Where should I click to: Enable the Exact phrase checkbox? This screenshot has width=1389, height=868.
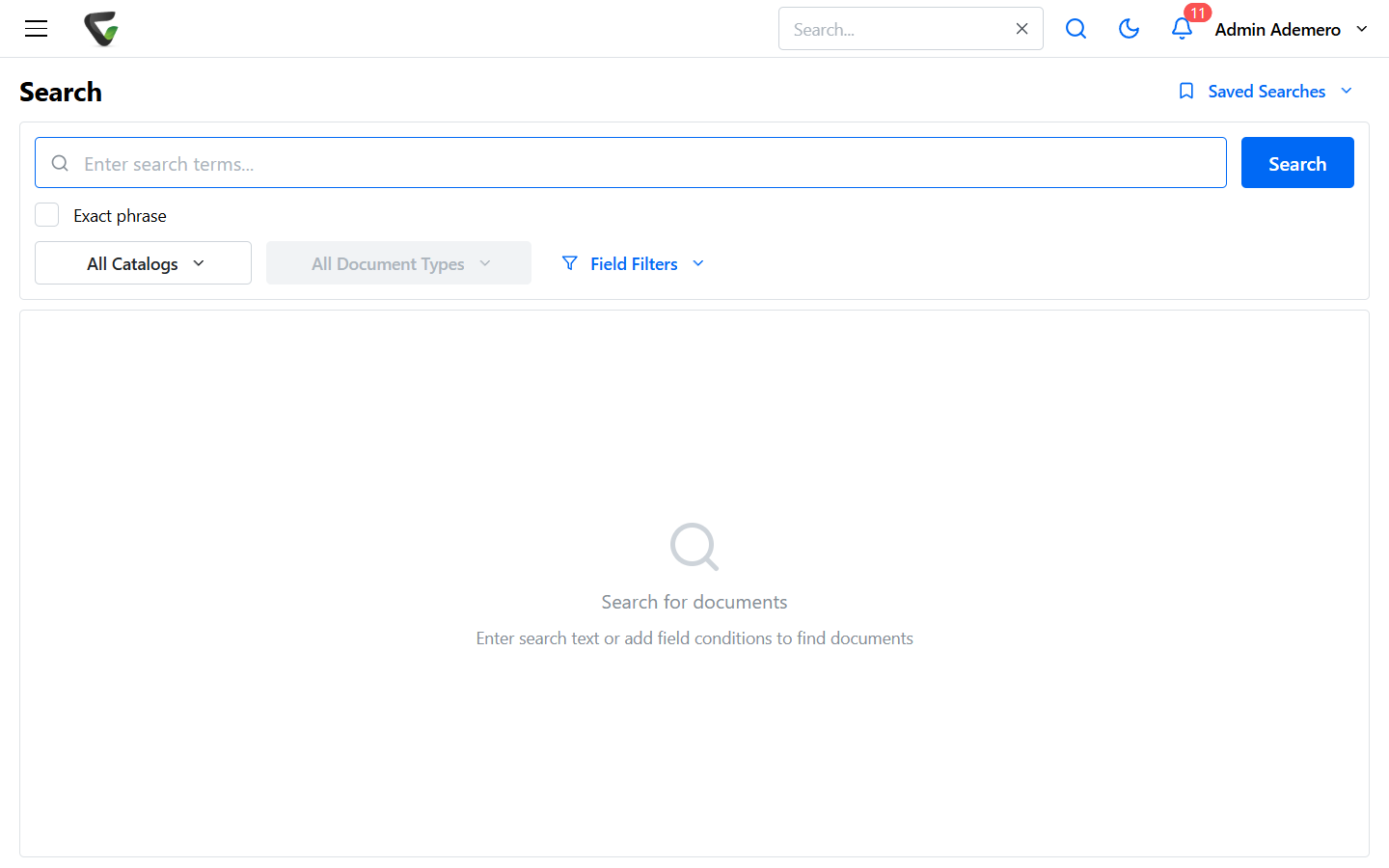(46, 215)
